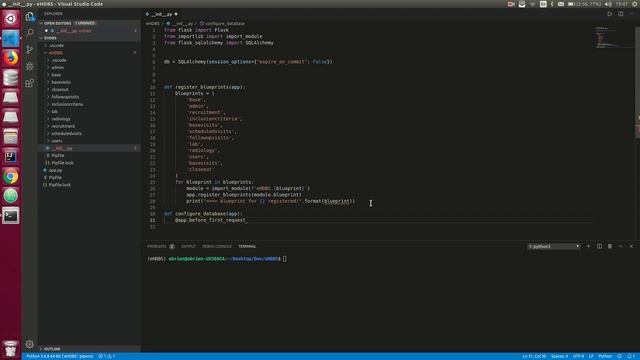Viewport: 640px width, 360px height.
Task: Expand the base folder
Action: 56,75
